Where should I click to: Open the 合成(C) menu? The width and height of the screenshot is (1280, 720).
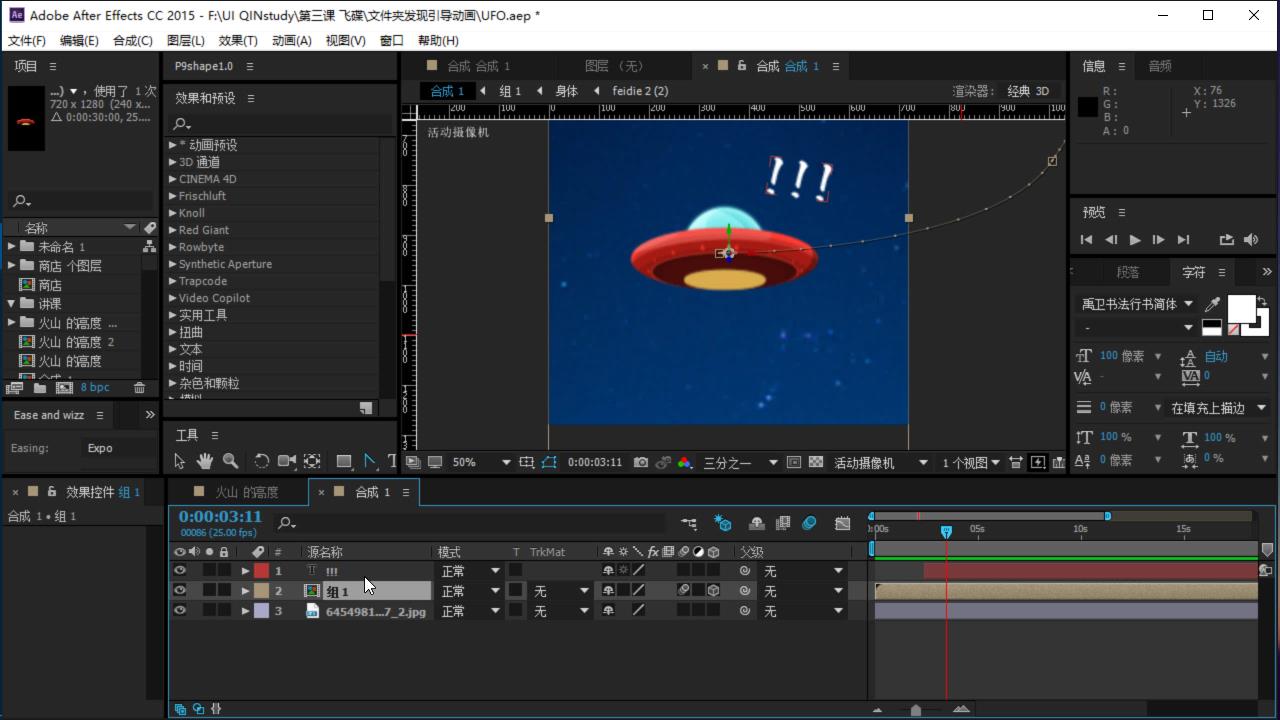coord(133,40)
